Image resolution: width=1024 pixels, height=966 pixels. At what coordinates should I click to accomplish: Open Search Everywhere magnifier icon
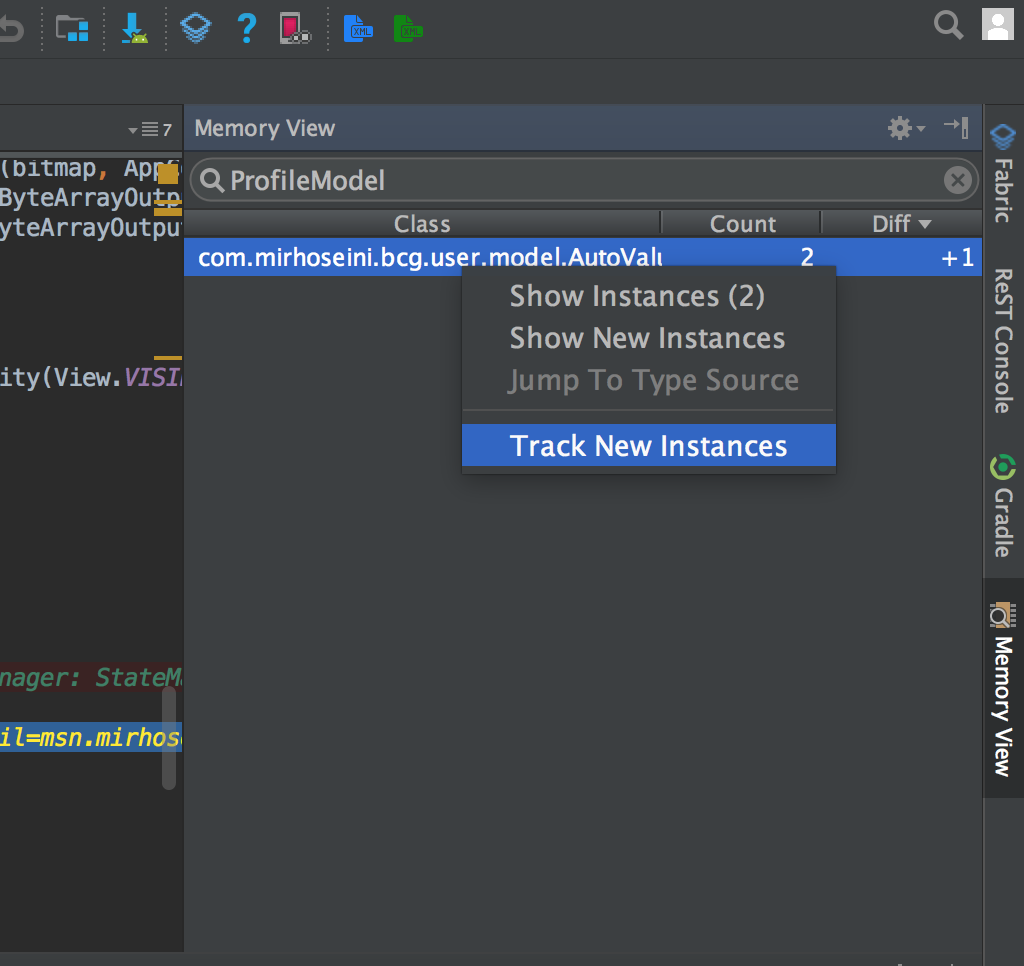click(948, 25)
